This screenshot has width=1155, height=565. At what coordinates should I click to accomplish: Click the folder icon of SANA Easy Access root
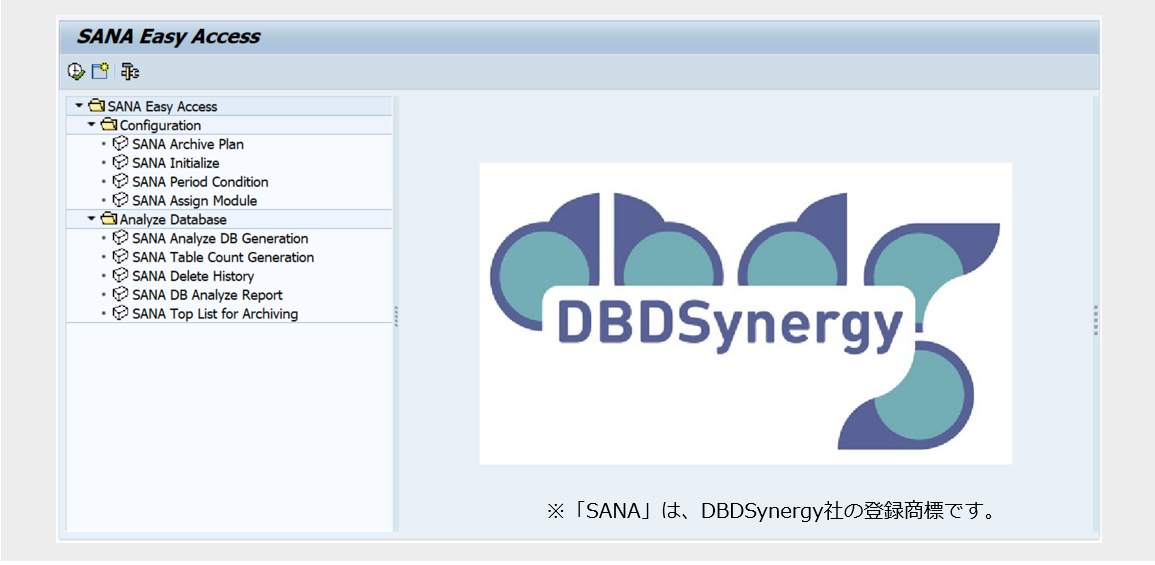point(96,106)
